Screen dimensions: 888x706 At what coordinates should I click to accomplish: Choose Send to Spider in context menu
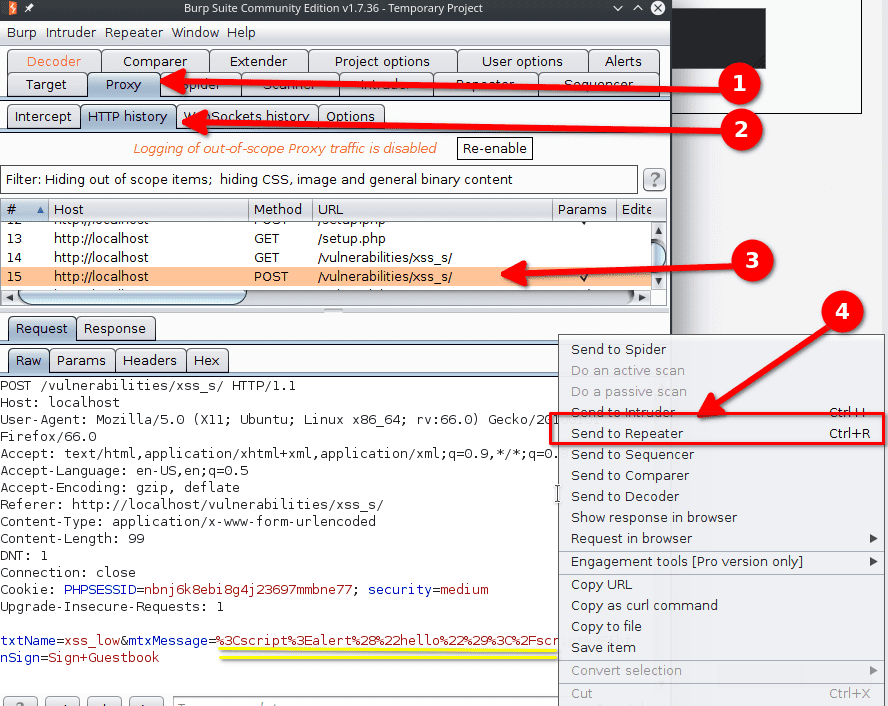721,350
